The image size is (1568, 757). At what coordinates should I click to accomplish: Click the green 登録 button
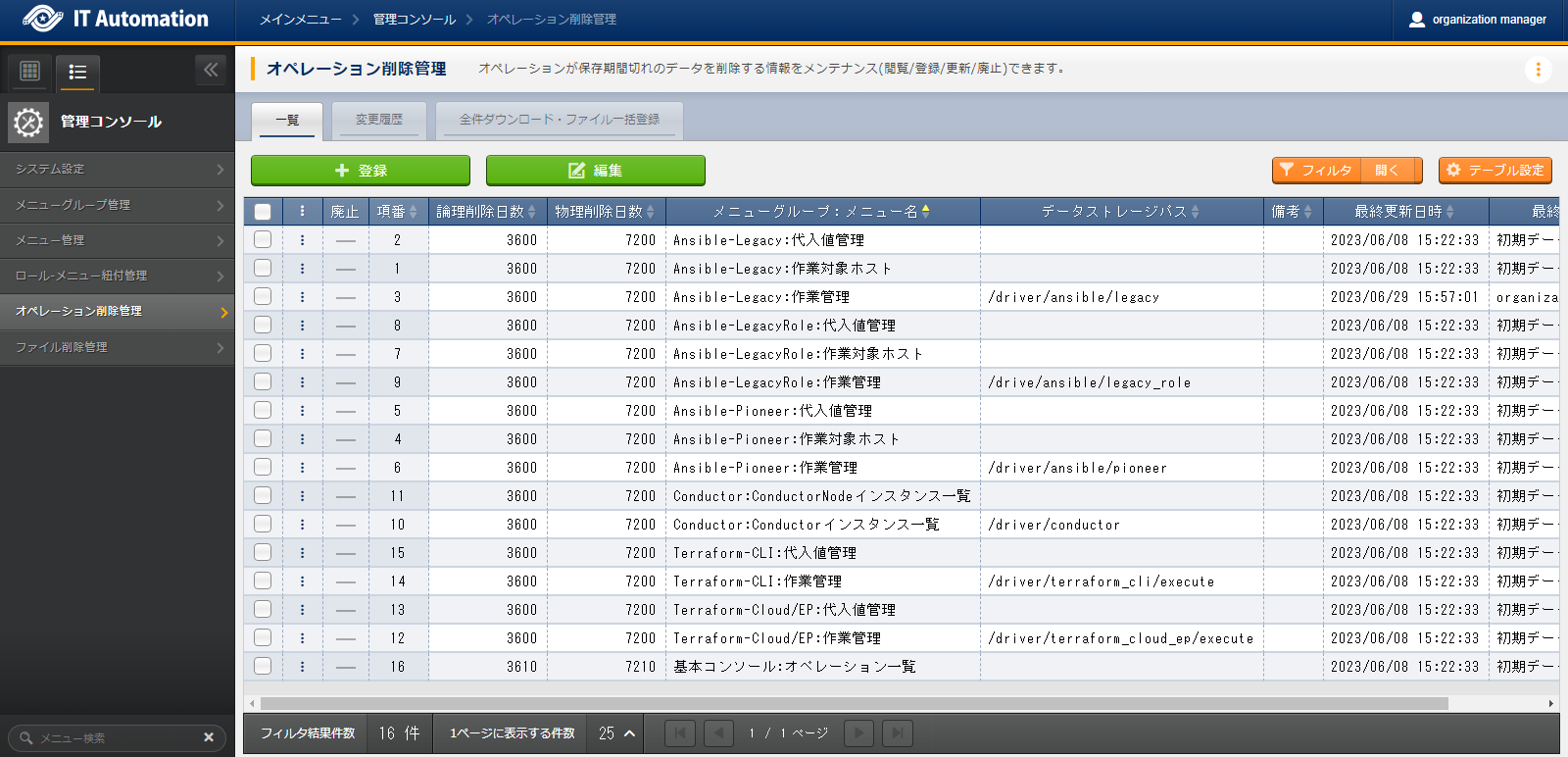pos(361,171)
